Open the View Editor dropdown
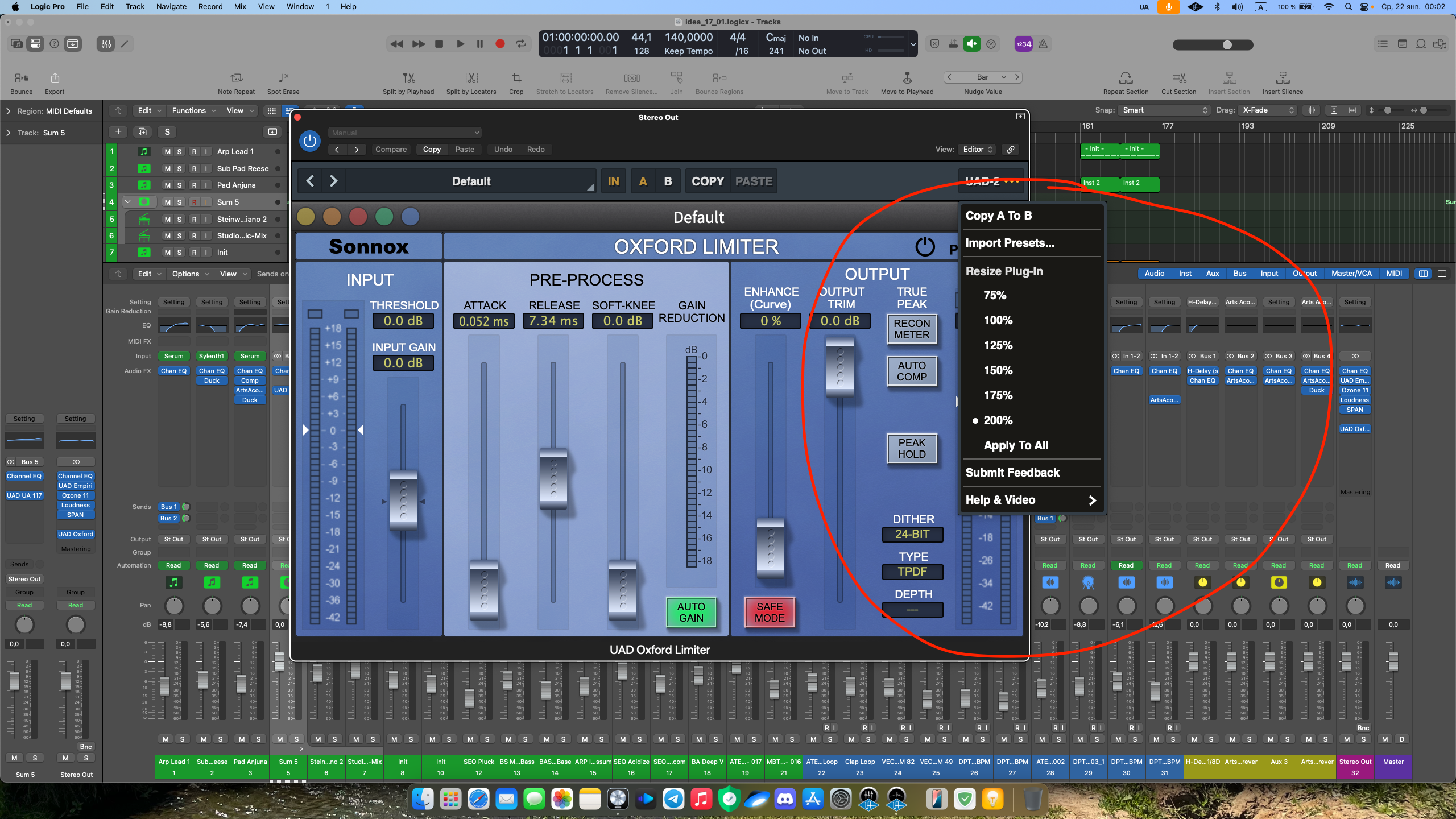This screenshot has height=819, width=1456. click(x=978, y=150)
